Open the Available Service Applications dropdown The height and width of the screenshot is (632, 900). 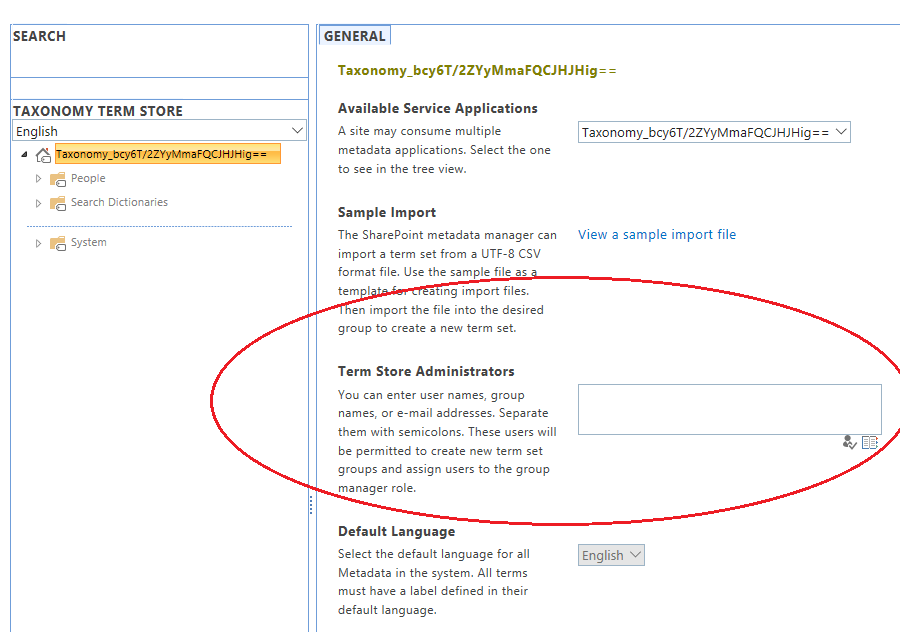pyautogui.click(x=714, y=133)
